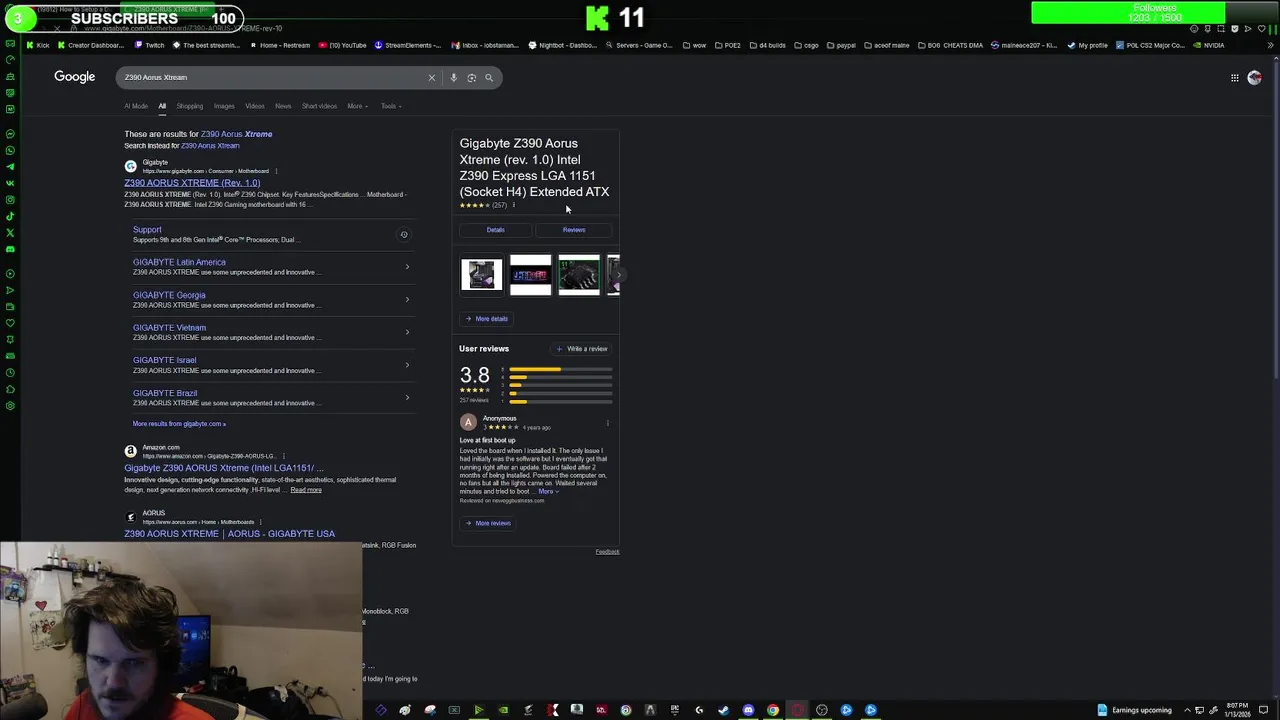Viewport: 1280px width, 720px height.
Task: Open the StreamElements bookmark
Action: [x=408, y=45]
